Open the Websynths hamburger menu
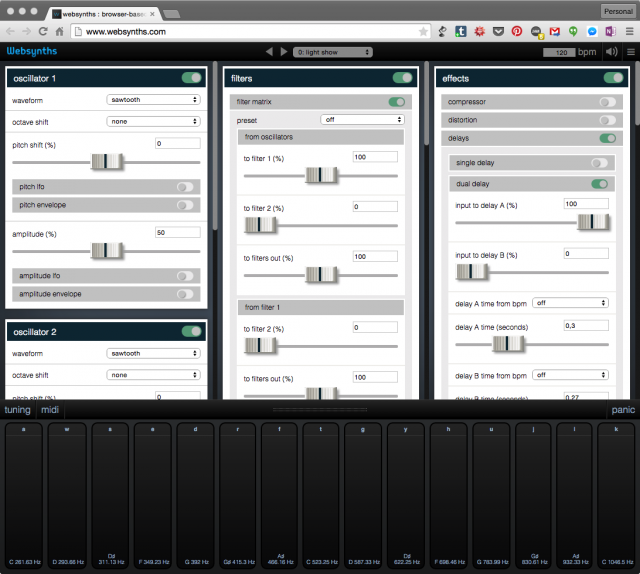The height and width of the screenshot is (574, 640). [x=629, y=51]
